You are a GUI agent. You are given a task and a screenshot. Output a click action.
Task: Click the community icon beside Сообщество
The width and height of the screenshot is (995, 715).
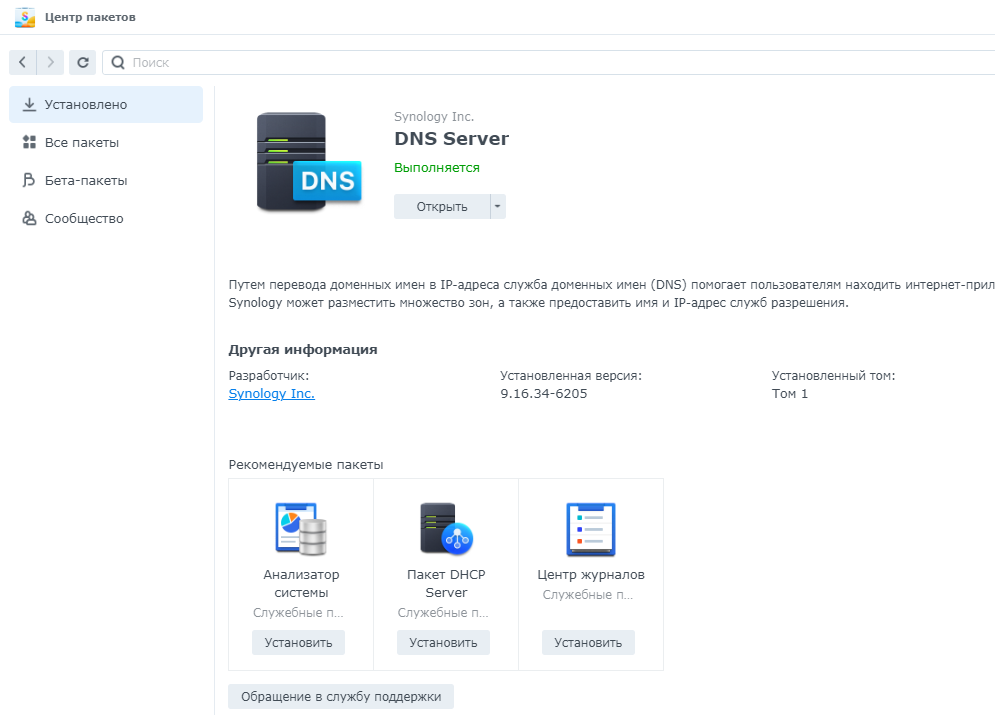pyautogui.click(x=29, y=218)
